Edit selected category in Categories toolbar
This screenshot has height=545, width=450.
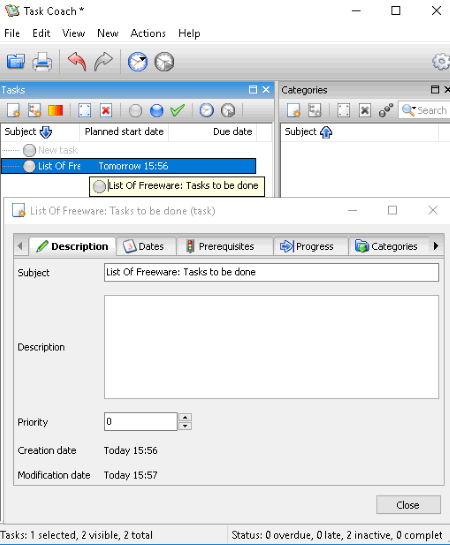coord(343,111)
